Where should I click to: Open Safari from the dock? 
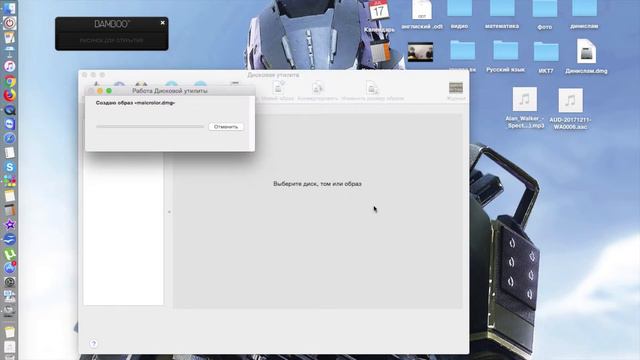[x=10, y=138]
